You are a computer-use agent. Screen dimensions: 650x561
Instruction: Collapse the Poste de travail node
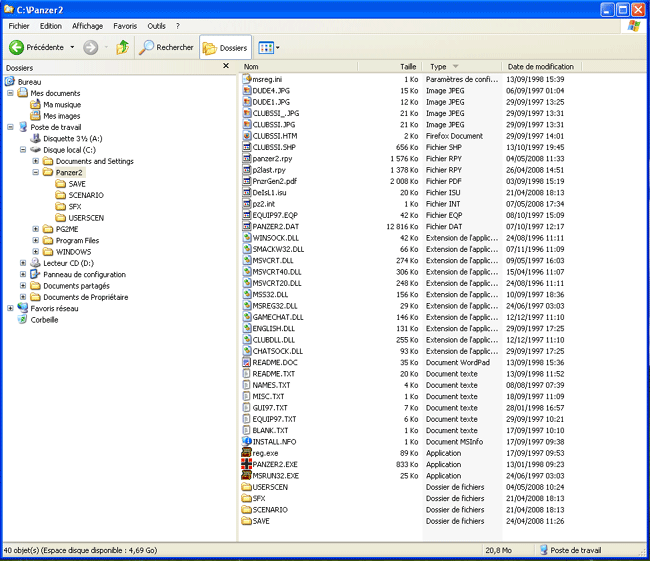(x=10, y=127)
